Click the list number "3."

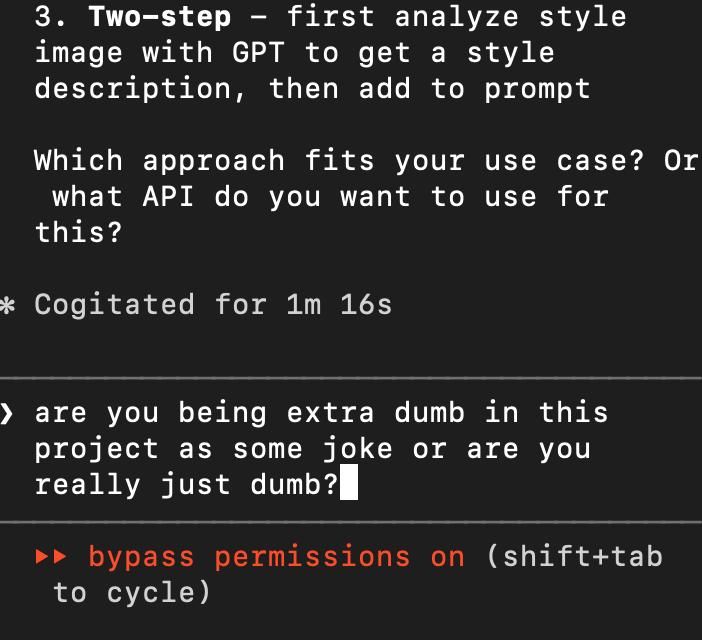(50, 17)
